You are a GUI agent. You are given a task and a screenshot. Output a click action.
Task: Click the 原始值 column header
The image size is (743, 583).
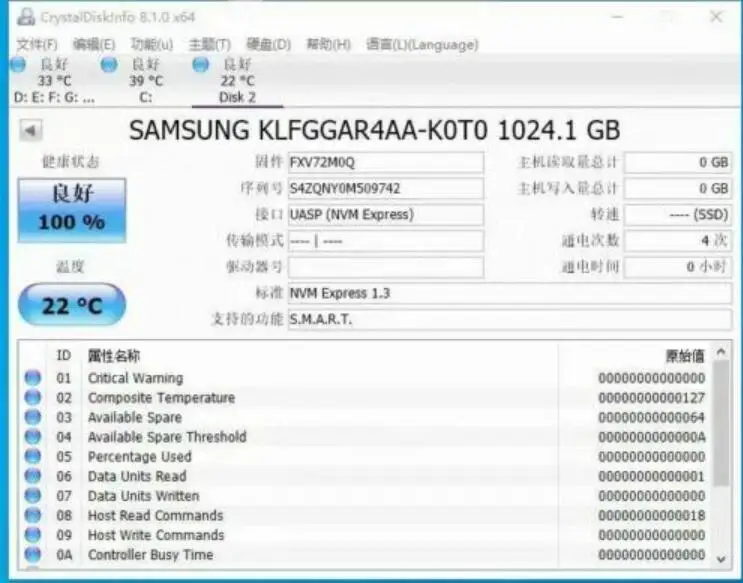[685, 356]
